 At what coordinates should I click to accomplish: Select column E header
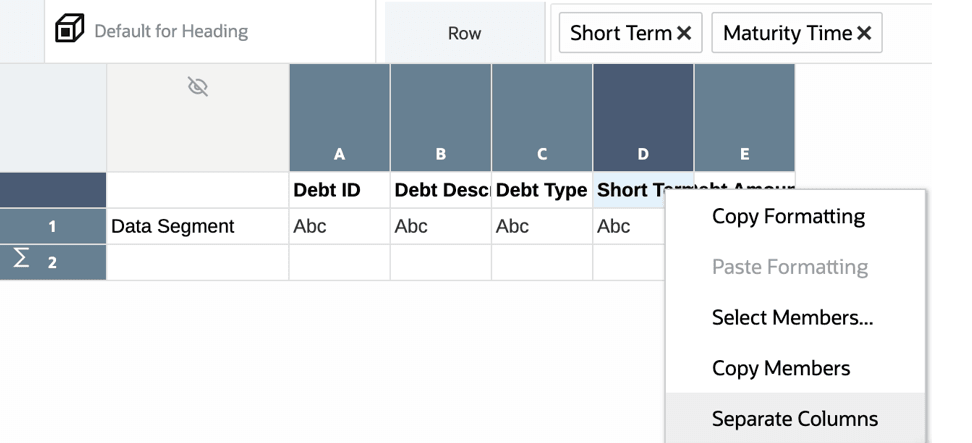click(744, 118)
